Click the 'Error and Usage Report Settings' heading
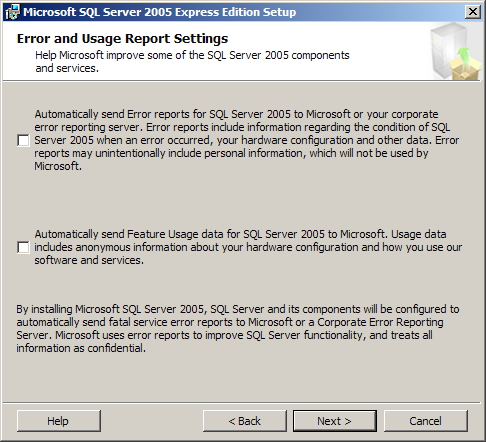The image size is (486, 442). (x=122, y=39)
